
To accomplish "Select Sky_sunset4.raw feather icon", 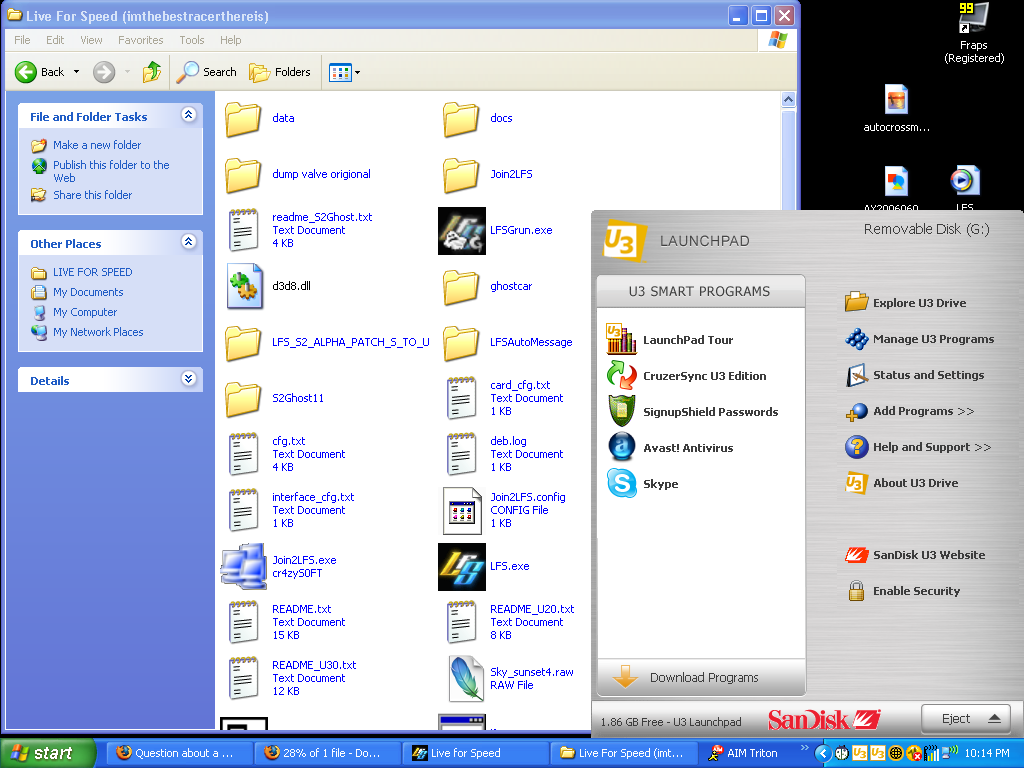I will [466, 679].
